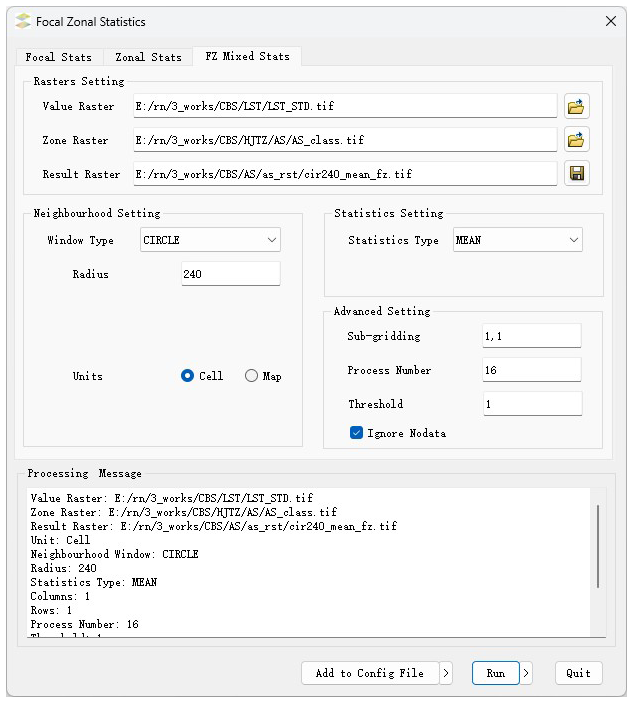The width and height of the screenshot is (633, 703).
Task: Browse for Value Raster file
Action: pyautogui.click(x=576, y=106)
